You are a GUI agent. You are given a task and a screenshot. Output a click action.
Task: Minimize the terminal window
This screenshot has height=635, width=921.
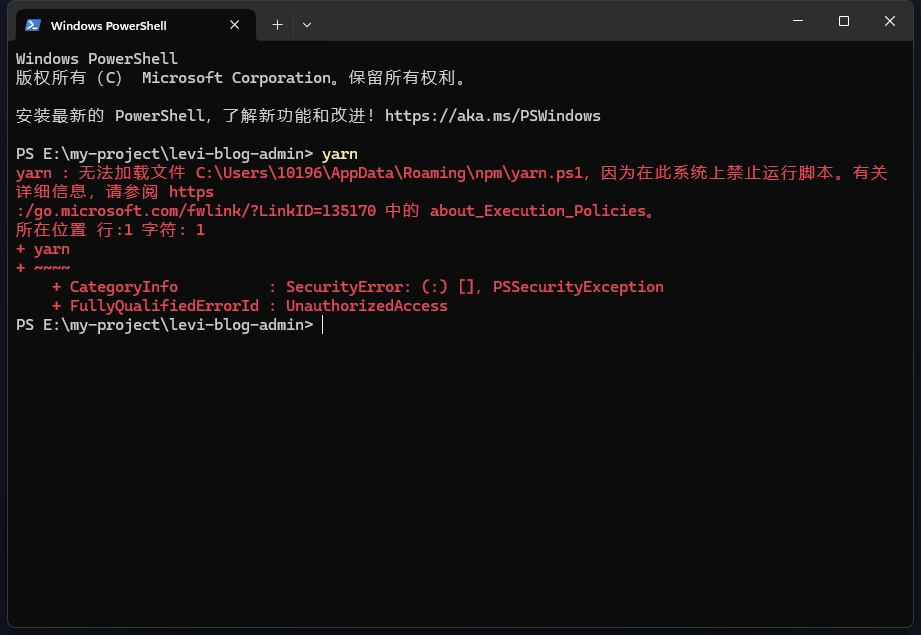pos(798,21)
